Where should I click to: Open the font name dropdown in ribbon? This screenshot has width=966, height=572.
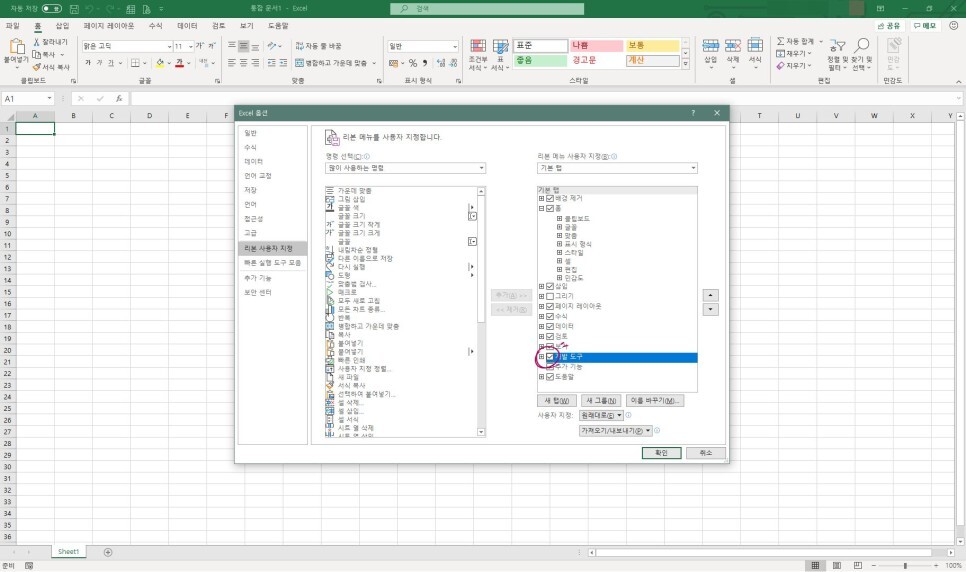click(169, 46)
